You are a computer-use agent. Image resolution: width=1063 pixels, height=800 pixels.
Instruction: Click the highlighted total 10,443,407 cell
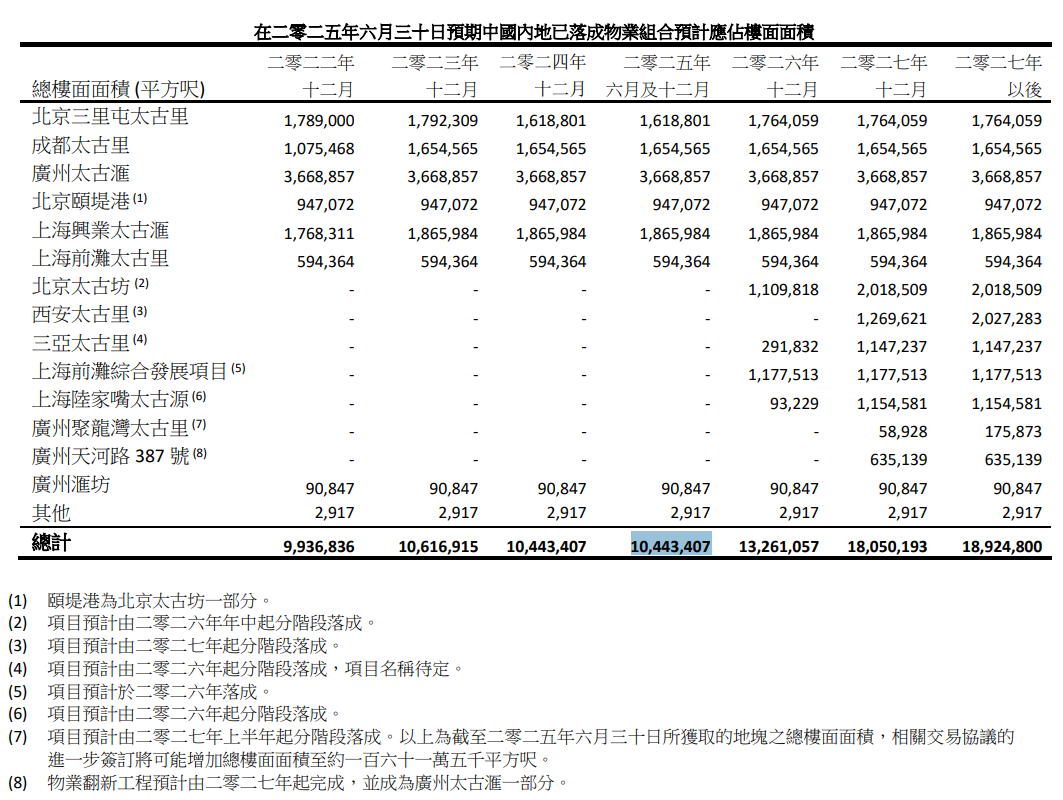[670, 546]
